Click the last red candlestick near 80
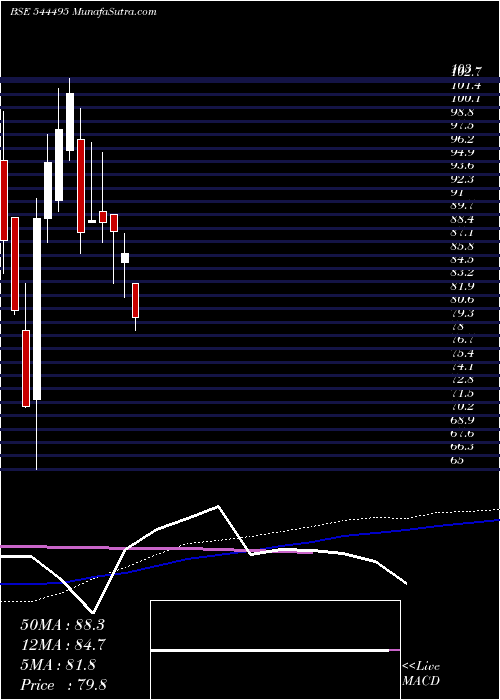 coord(135,300)
